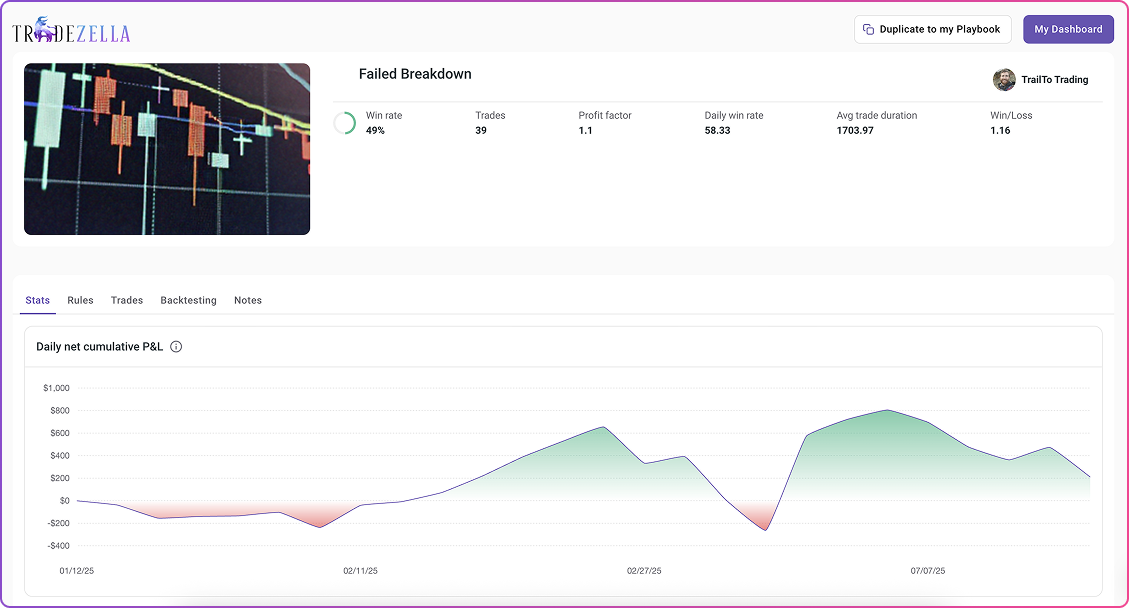Viewport: 1129px width, 608px height.
Task: Select the Stats tab
Action: [x=38, y=300]
